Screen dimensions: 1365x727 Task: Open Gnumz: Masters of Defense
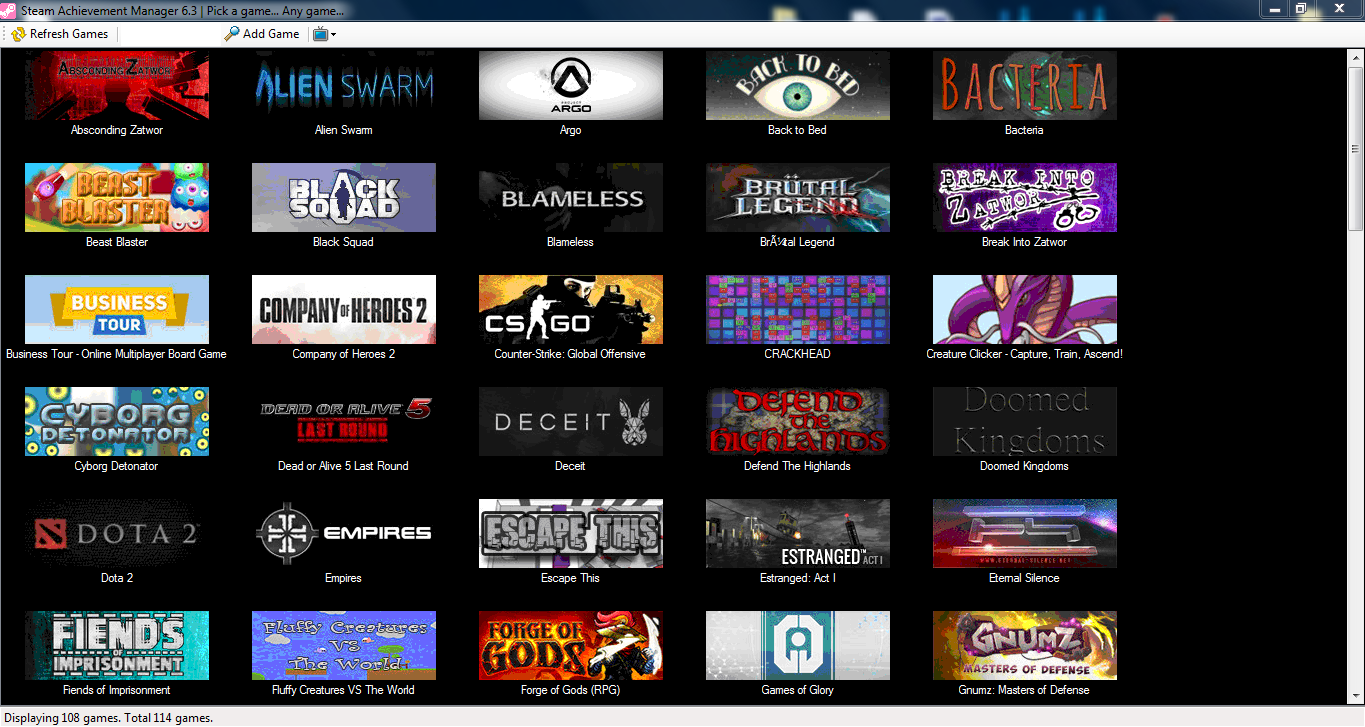point(1024,645)
